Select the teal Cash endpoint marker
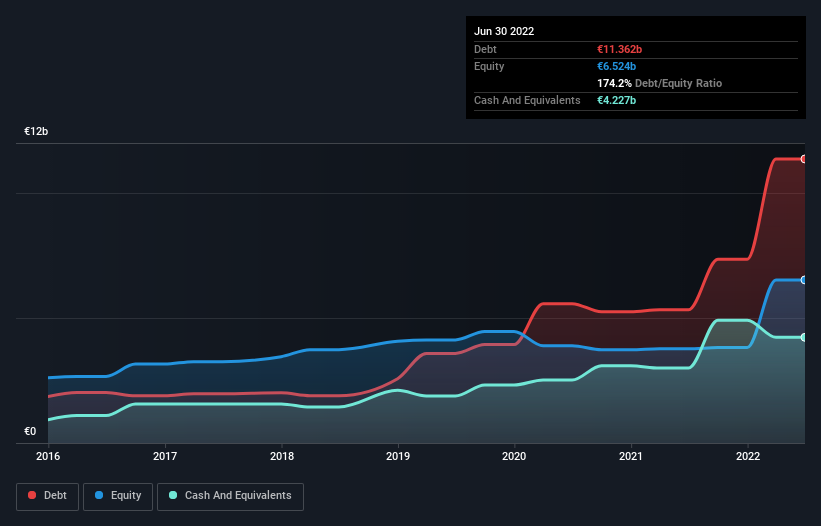This screenshot has width=821, height=526. coord(804,338)
